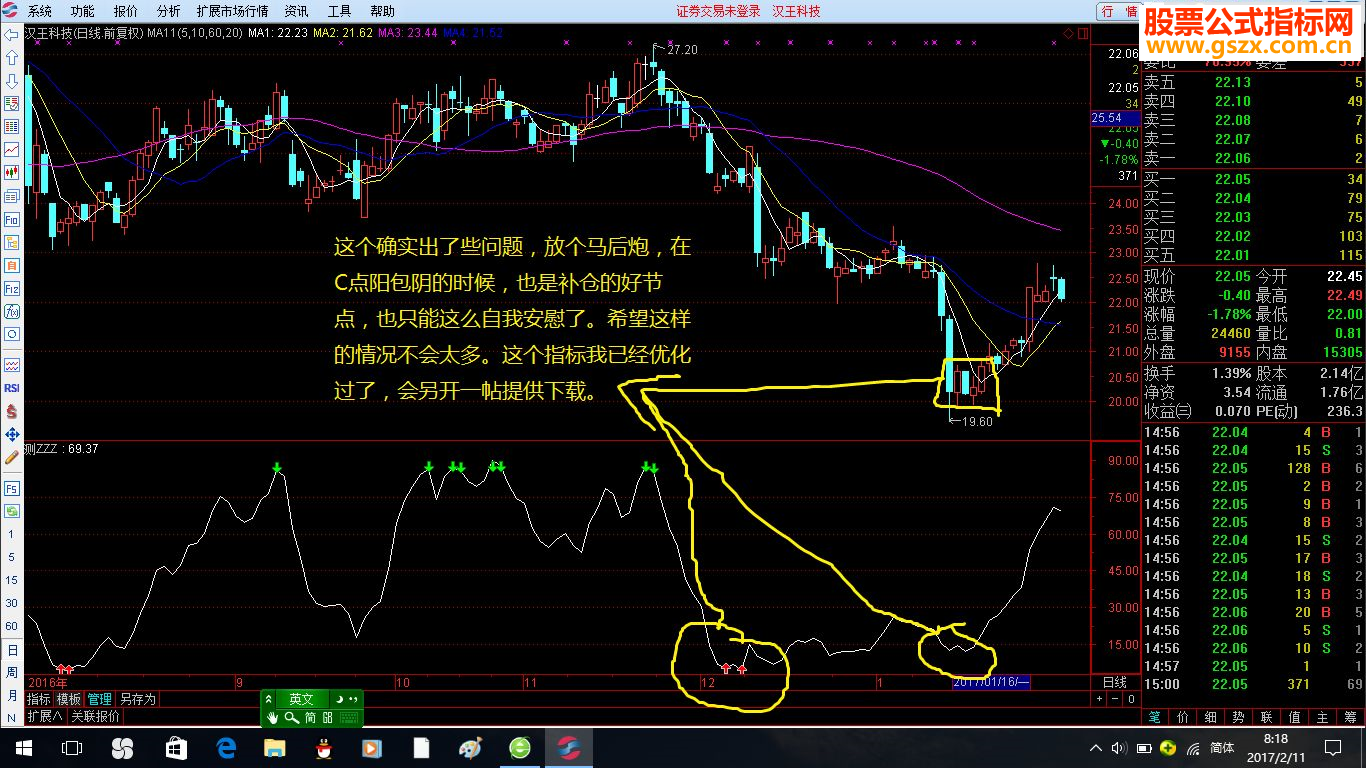Image resolution: width=1366 pixels, height=768 pixels.
Task: Switch to 30-minute period
Action: pyautogui.click(x=12, y=603)
